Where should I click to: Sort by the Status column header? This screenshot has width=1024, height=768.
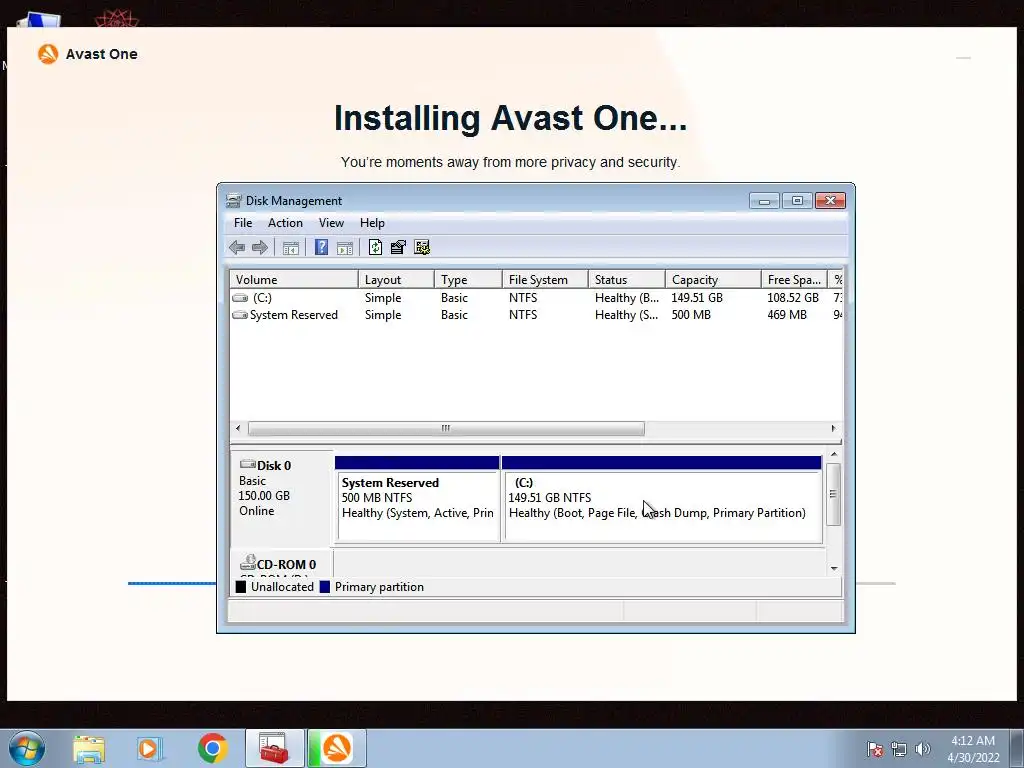click(627, 280)
